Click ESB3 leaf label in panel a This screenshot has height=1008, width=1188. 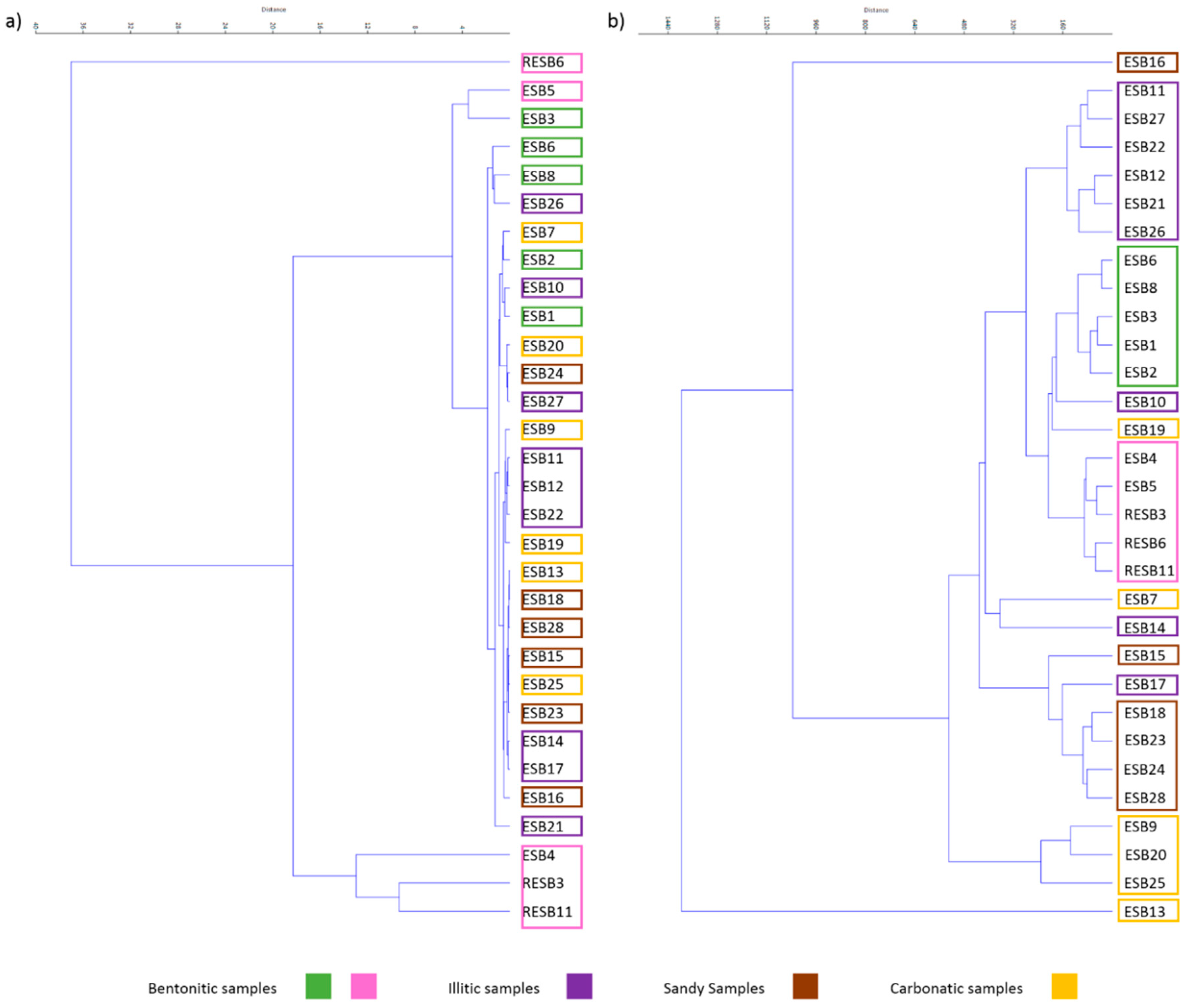[538, 119]
